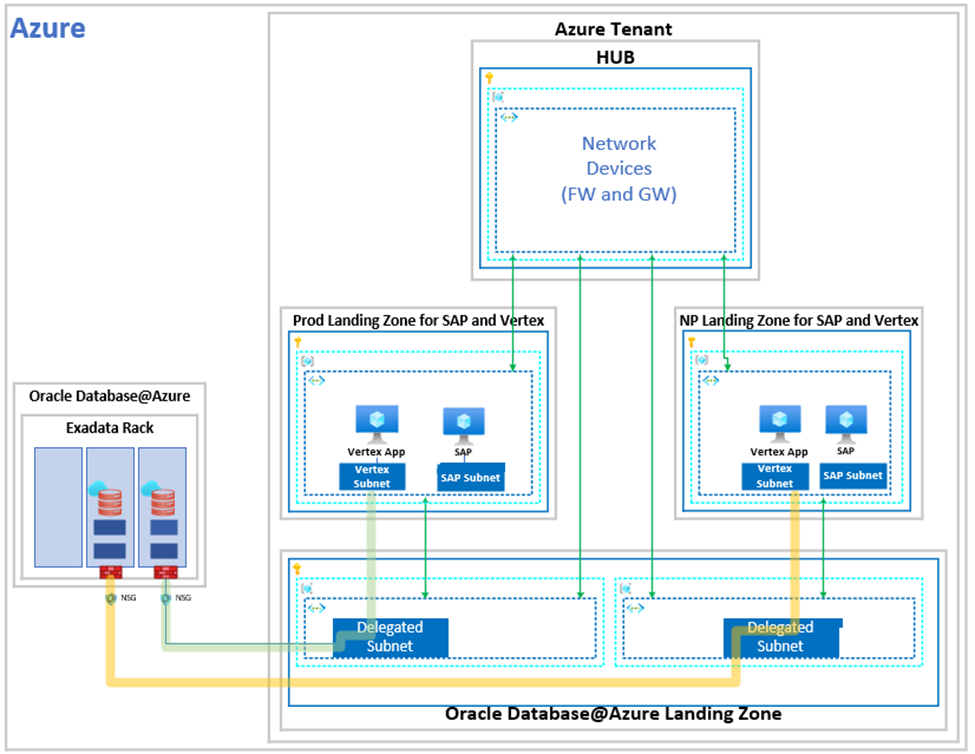Click the "HUB" heading
This screenshot has height=754, width=975.
616,57
